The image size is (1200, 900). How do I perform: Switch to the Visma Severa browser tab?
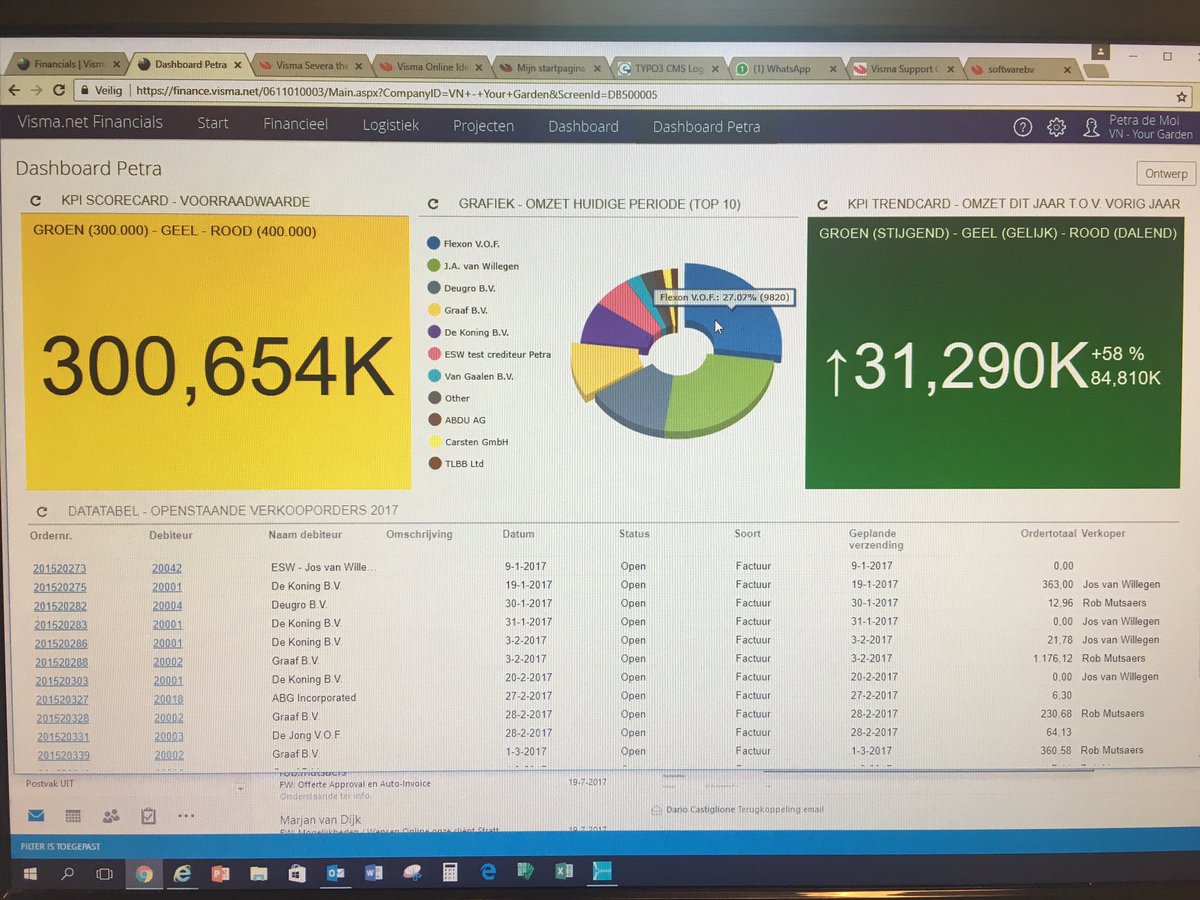310,66
